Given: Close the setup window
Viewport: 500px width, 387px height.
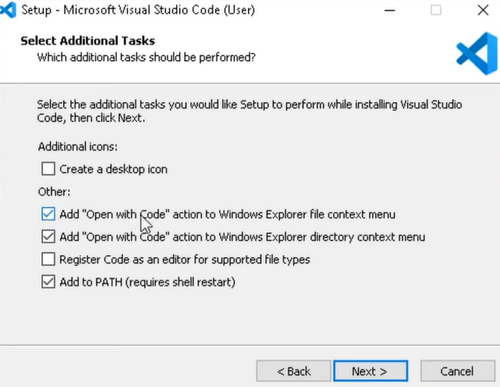Looking at the screenshot, I should pos(483,10).
